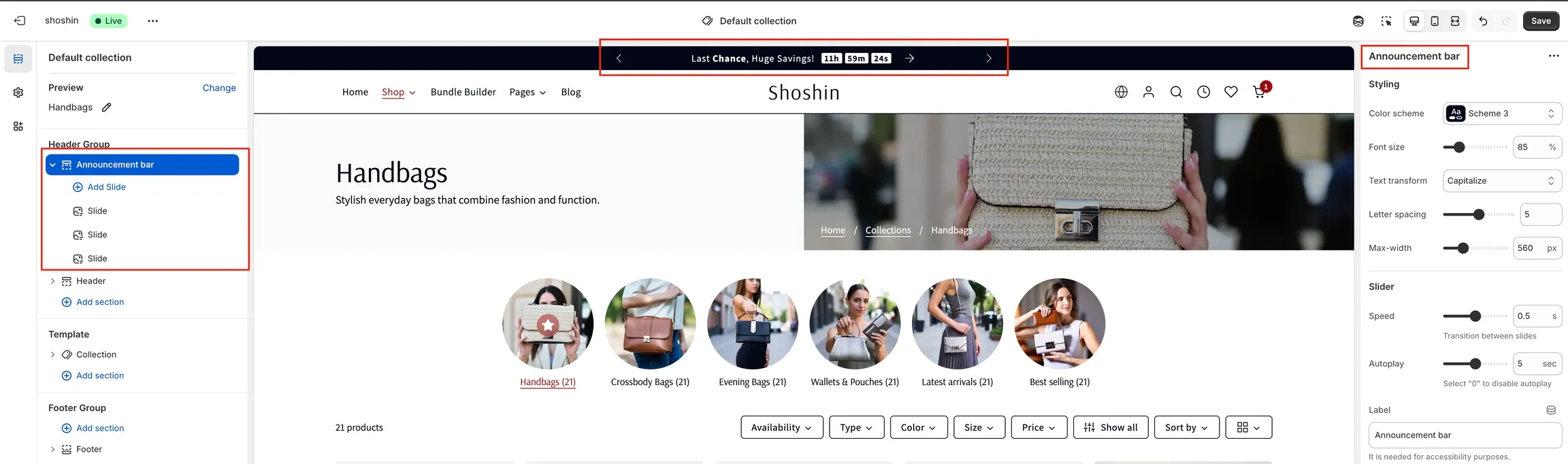Open the cart icon with badge

(x=1259, y=92)
